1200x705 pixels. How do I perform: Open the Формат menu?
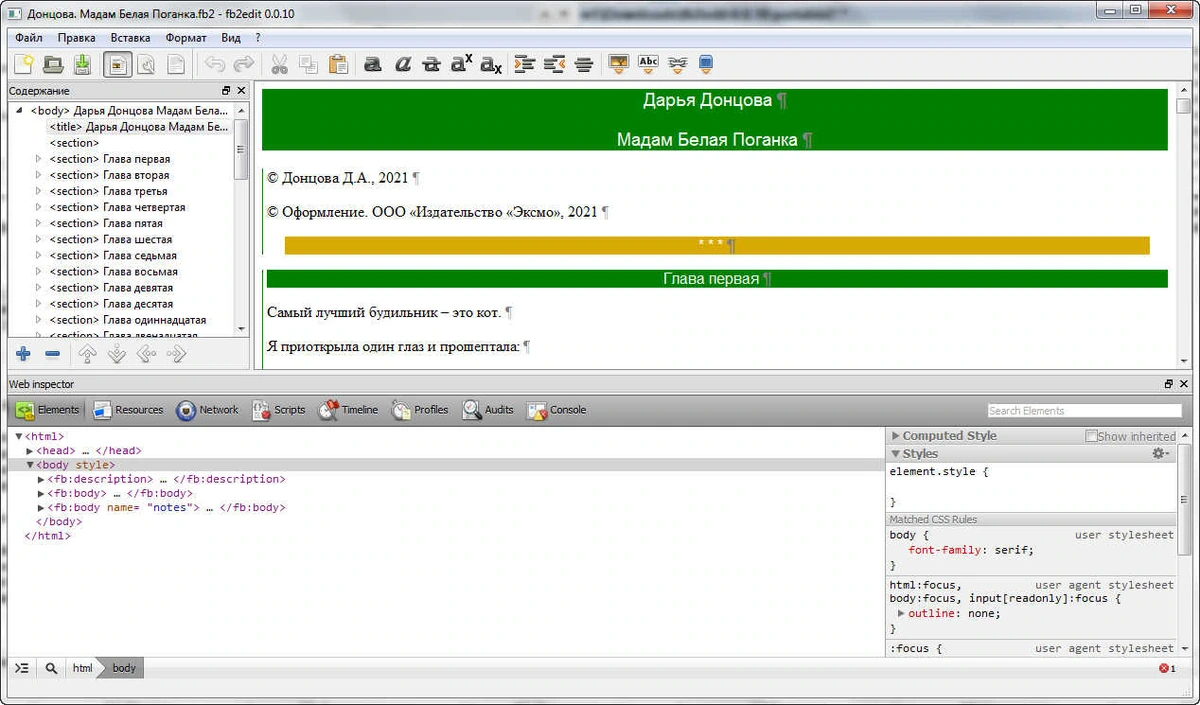pos(186,37)
